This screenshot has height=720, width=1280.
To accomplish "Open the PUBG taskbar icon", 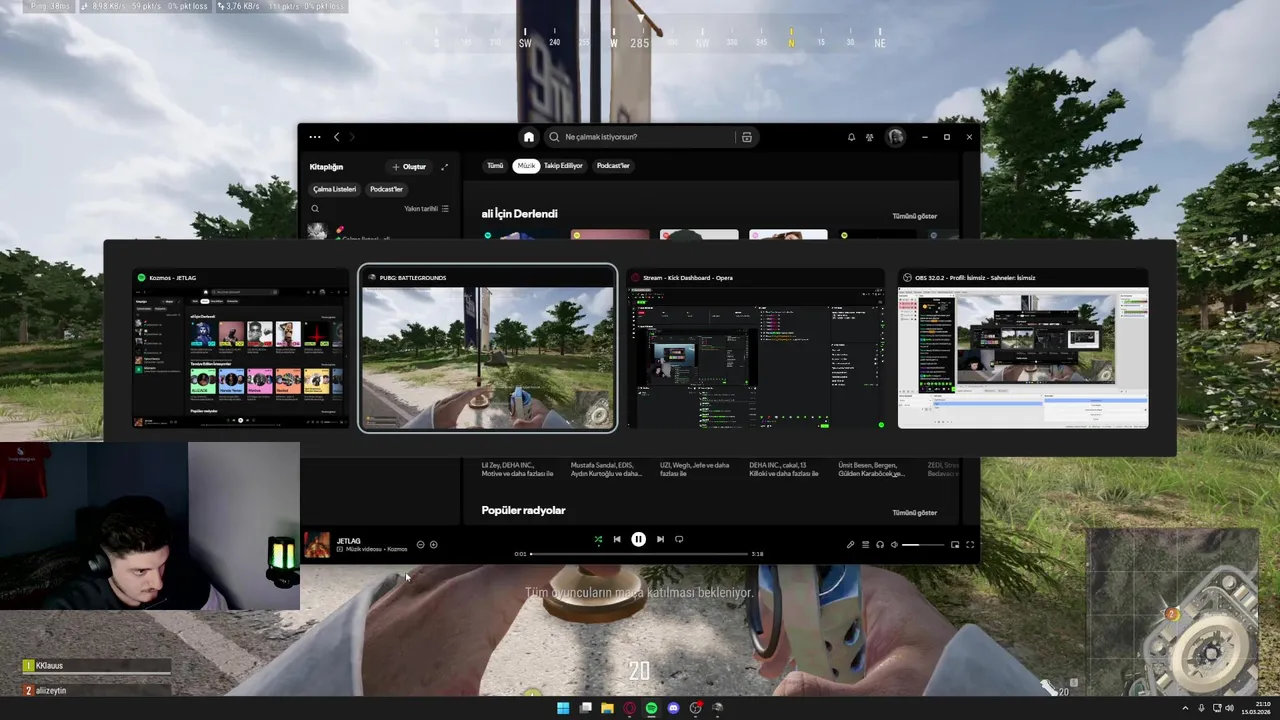I will tap(717, 708).
